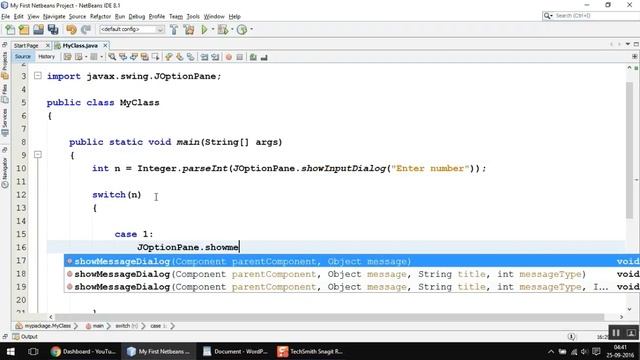The image size is (640, 360).
Task: Click the Last Edit editor toolbar icon
Action: click(x=67, y=57)
